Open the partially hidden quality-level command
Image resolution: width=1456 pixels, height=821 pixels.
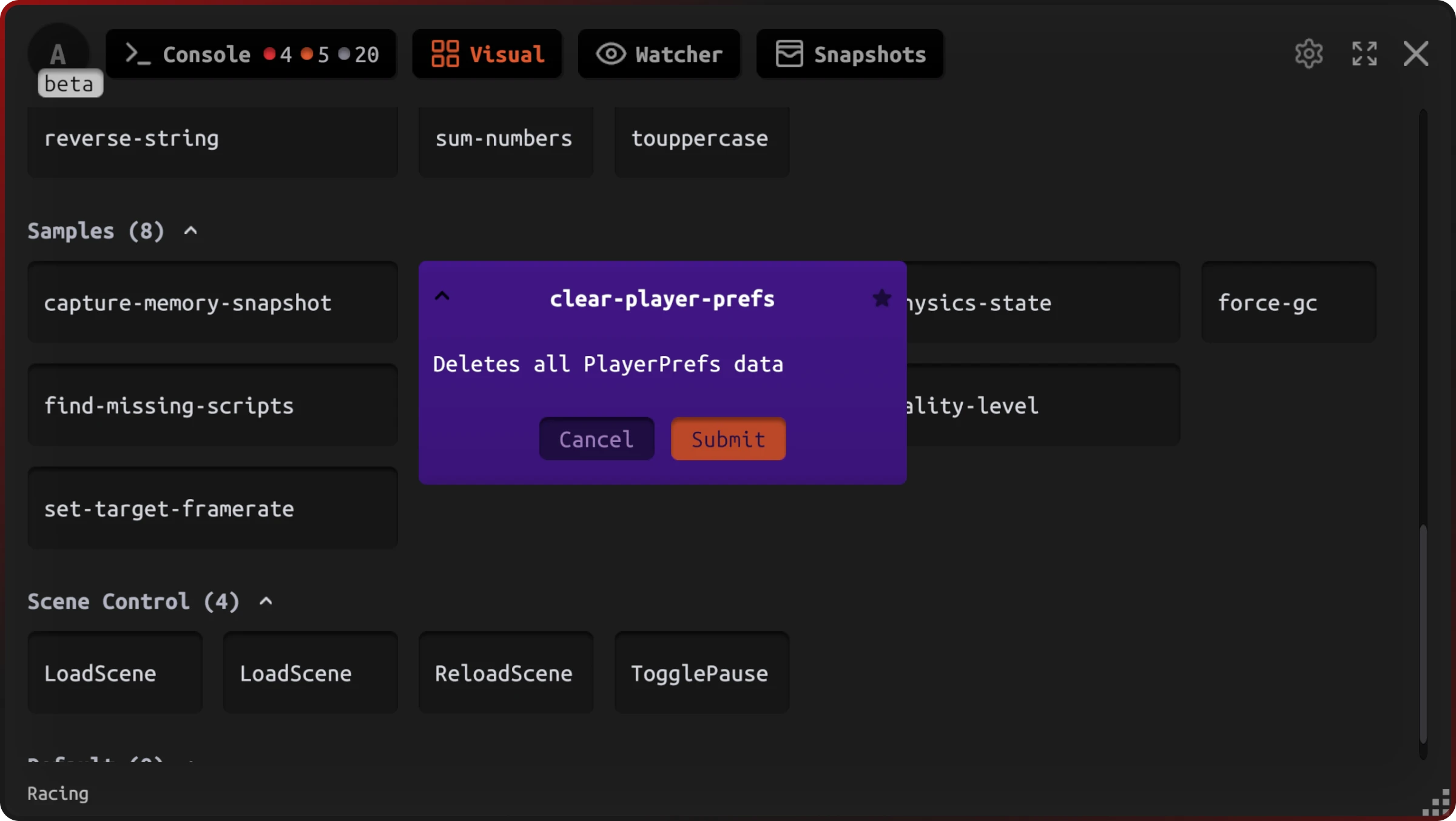click(x=1043, y=405)
